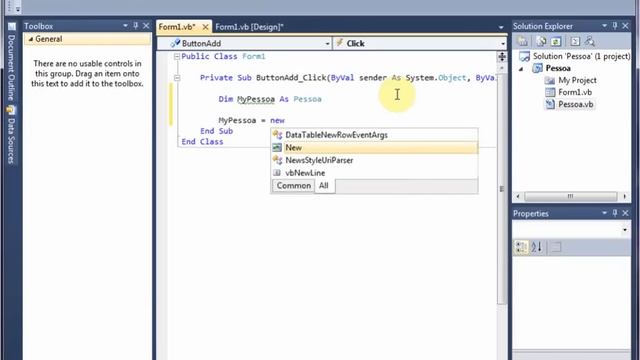Click End Class line in code

[202, 142]
